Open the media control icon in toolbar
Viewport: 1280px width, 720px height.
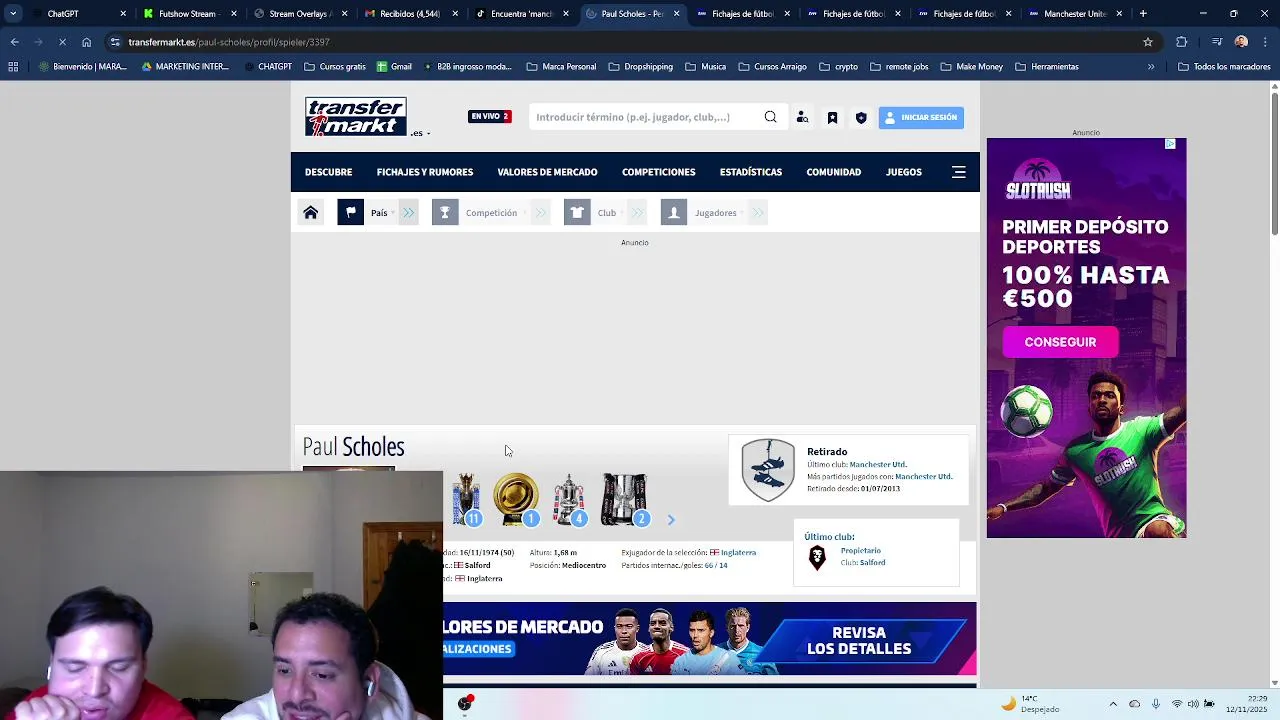1217,42
